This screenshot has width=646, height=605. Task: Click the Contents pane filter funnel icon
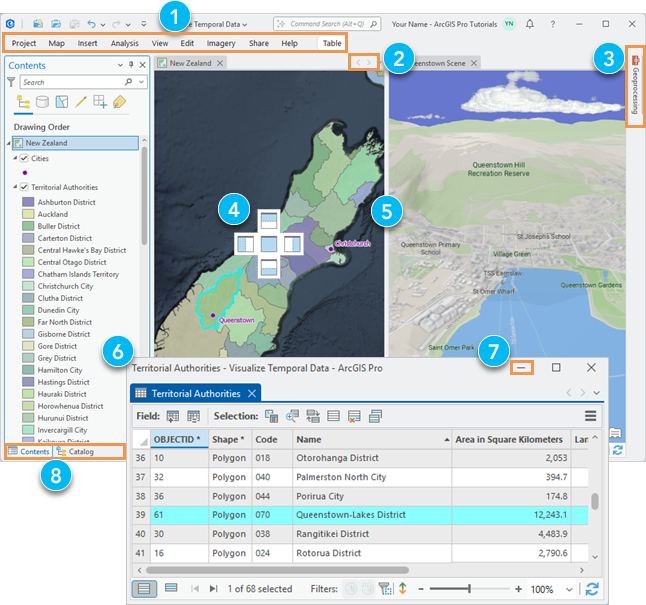[x=11, y=82]
